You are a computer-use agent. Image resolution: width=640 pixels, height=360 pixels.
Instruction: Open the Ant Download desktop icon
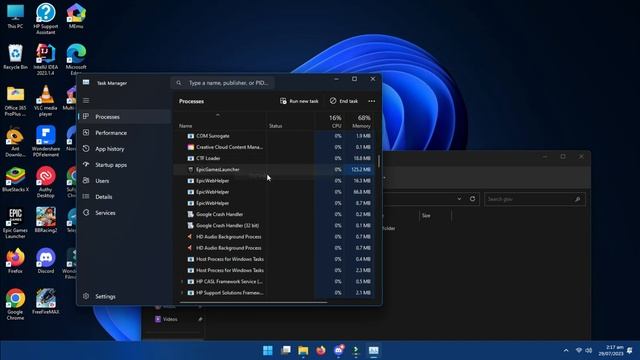coord(15,142)
